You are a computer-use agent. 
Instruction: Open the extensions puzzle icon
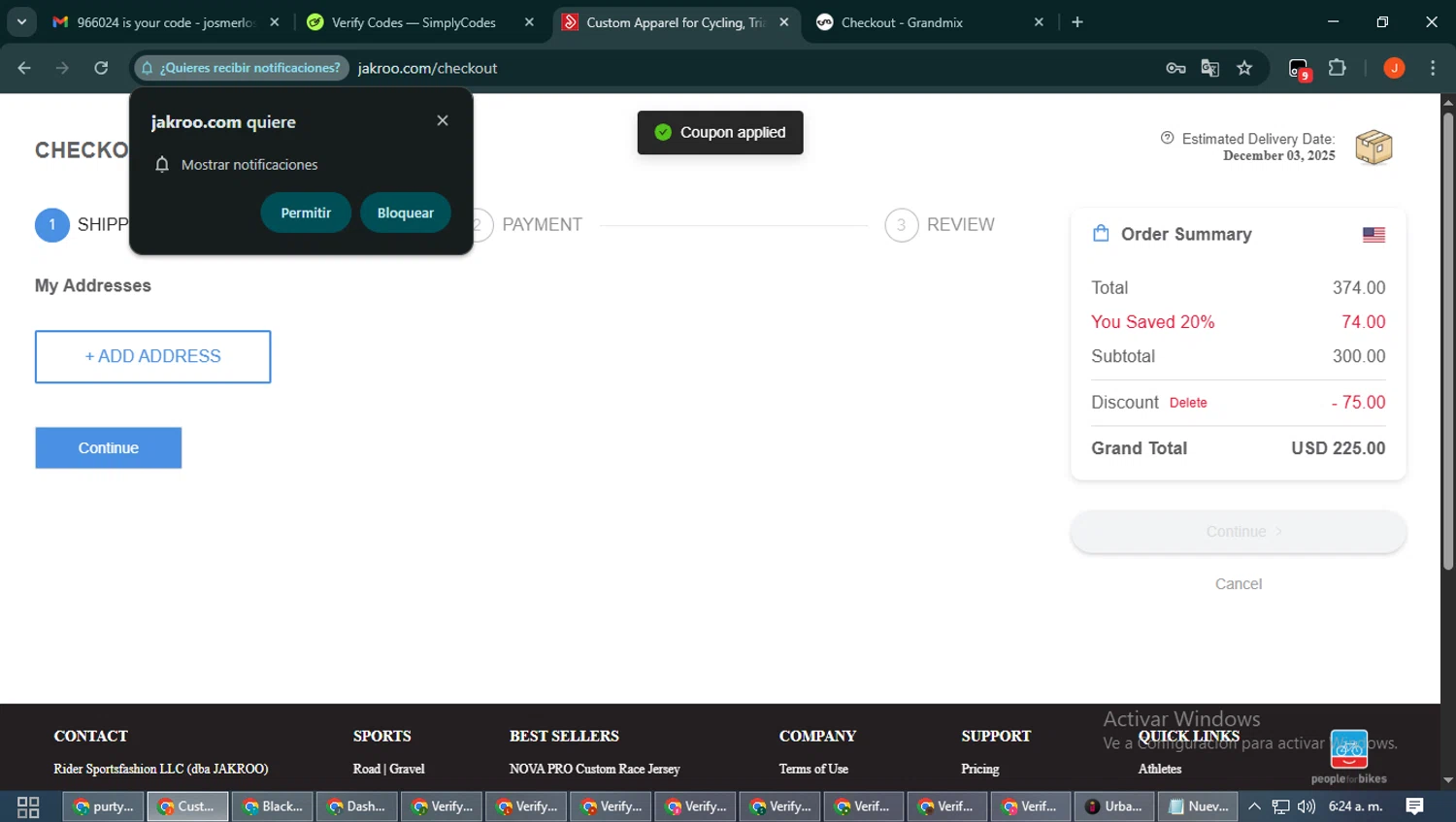tap(1338, 68)
